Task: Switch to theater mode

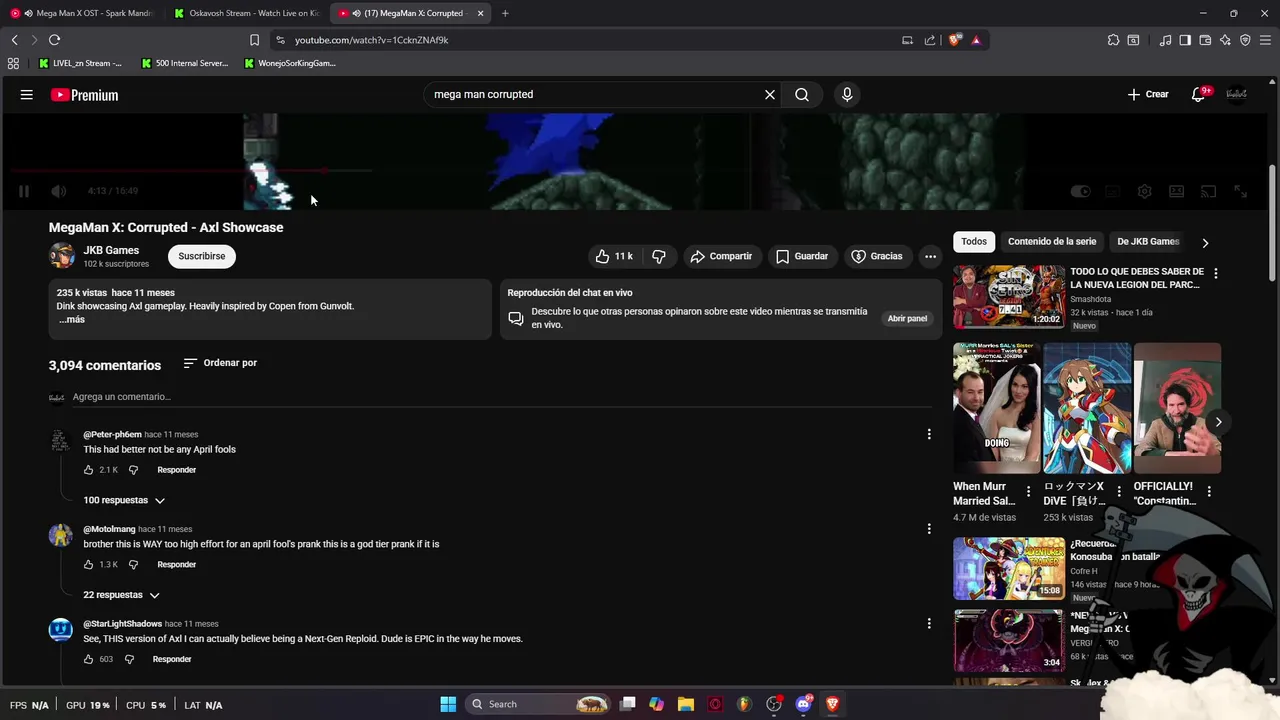Action: tap(1177, 191)
